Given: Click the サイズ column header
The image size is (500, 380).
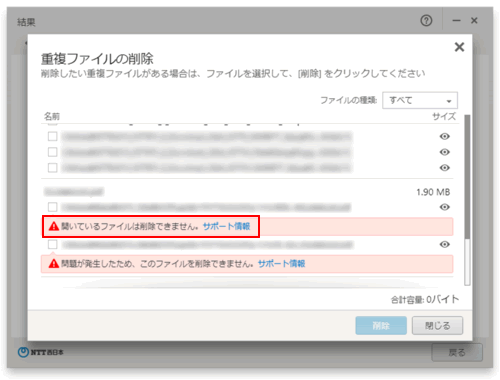Looking at the screenshot, I should point(444,116).
